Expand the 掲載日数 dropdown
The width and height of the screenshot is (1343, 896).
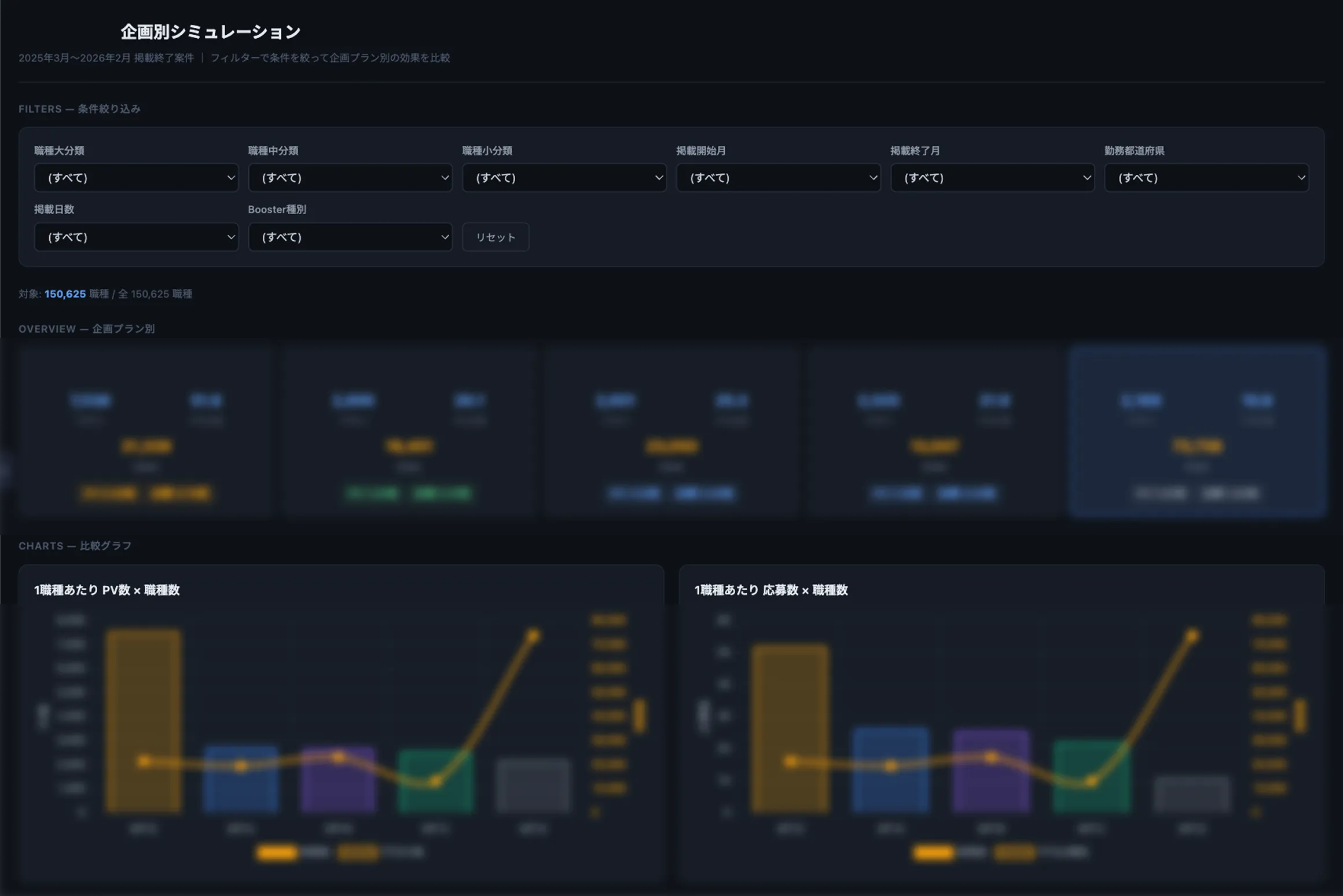point(136,237)
